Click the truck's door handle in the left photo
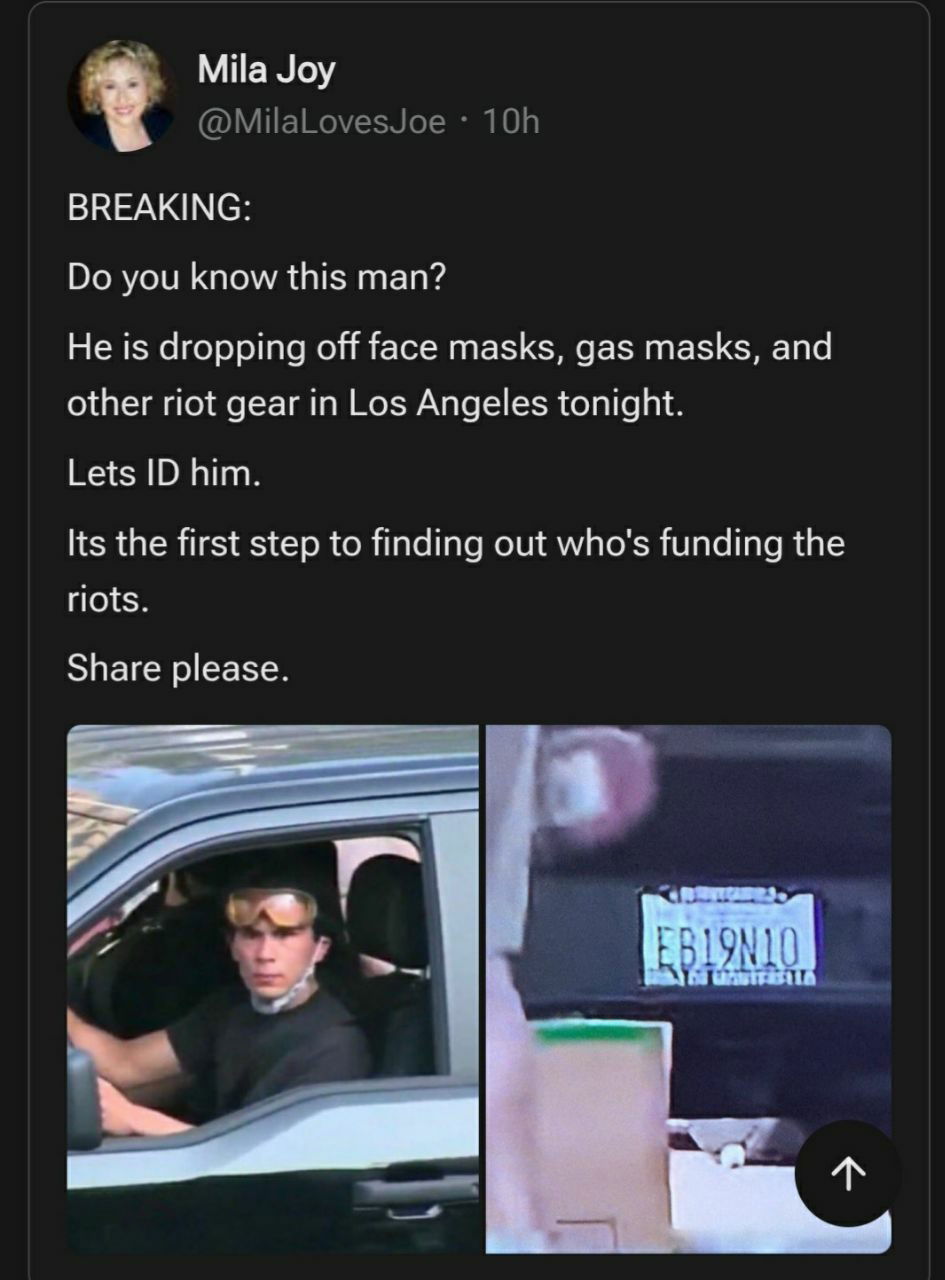 click(x=415, y=1190)
